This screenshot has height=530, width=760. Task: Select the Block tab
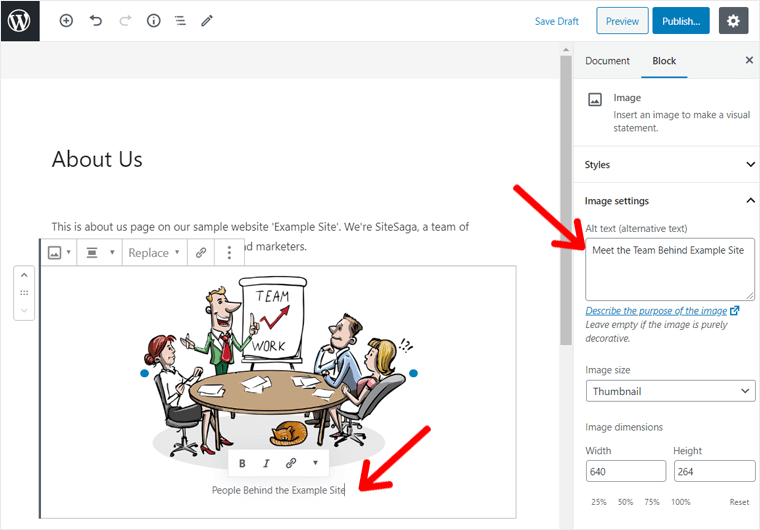(x=664, y=61)
